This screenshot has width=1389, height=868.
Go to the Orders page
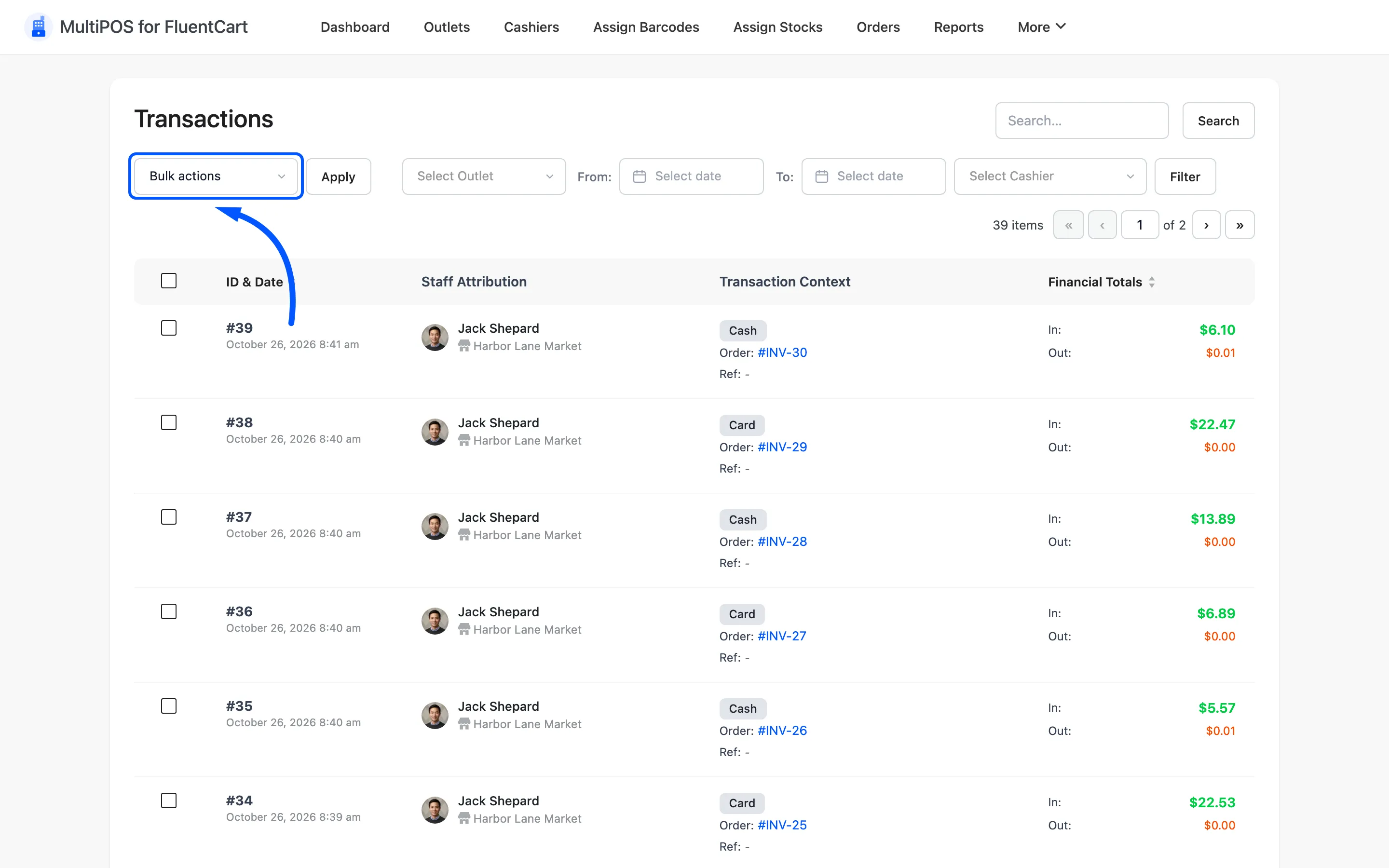pos(878,27)
